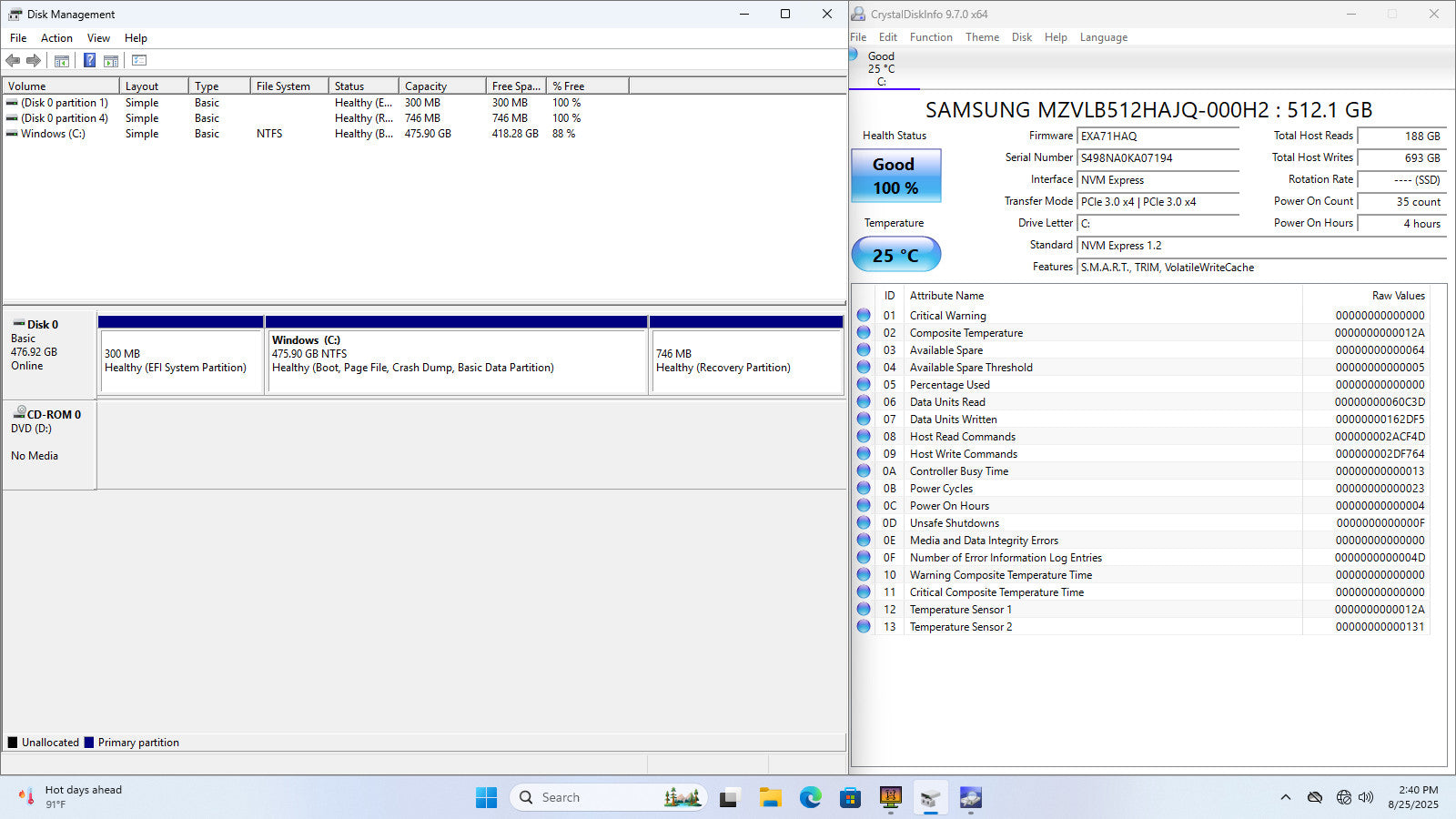The height and width of the screenshot is (819, 1456).
Task: Click the blue Help question mark icon
Action: click(x=89, y=61)
